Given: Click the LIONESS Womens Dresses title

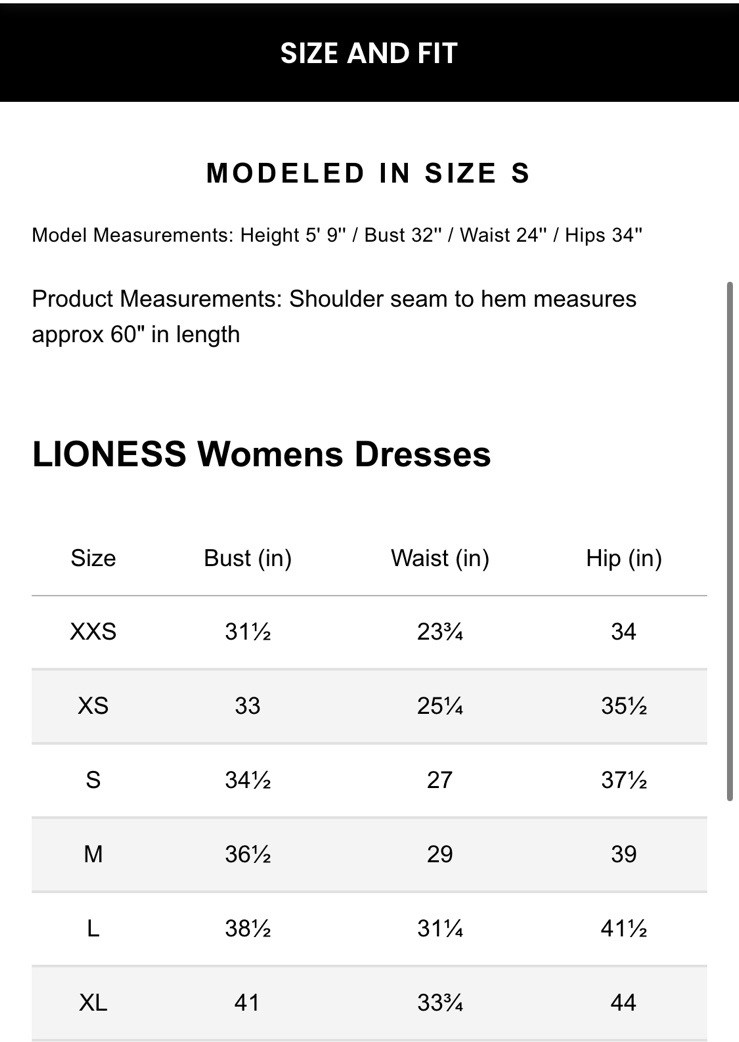Looking at the screenshot, I should [261, 454].
